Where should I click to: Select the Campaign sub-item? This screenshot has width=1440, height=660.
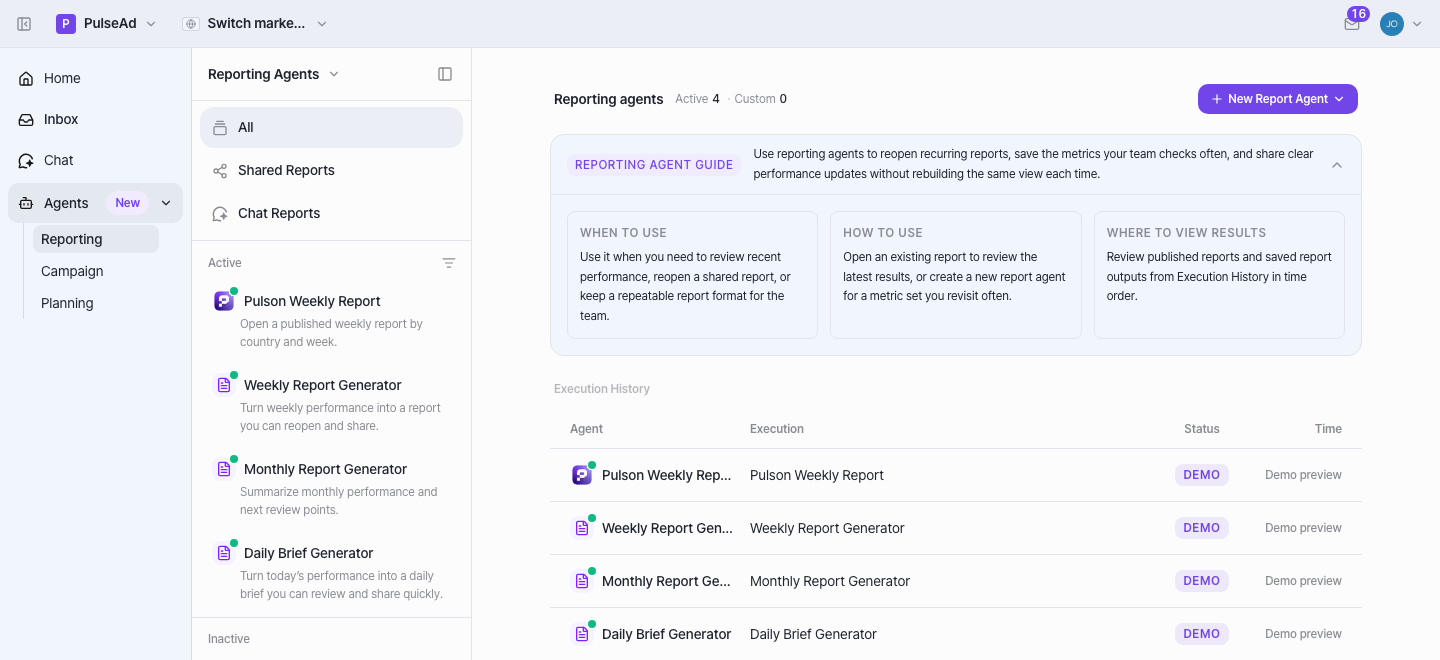tap(96, 271)
